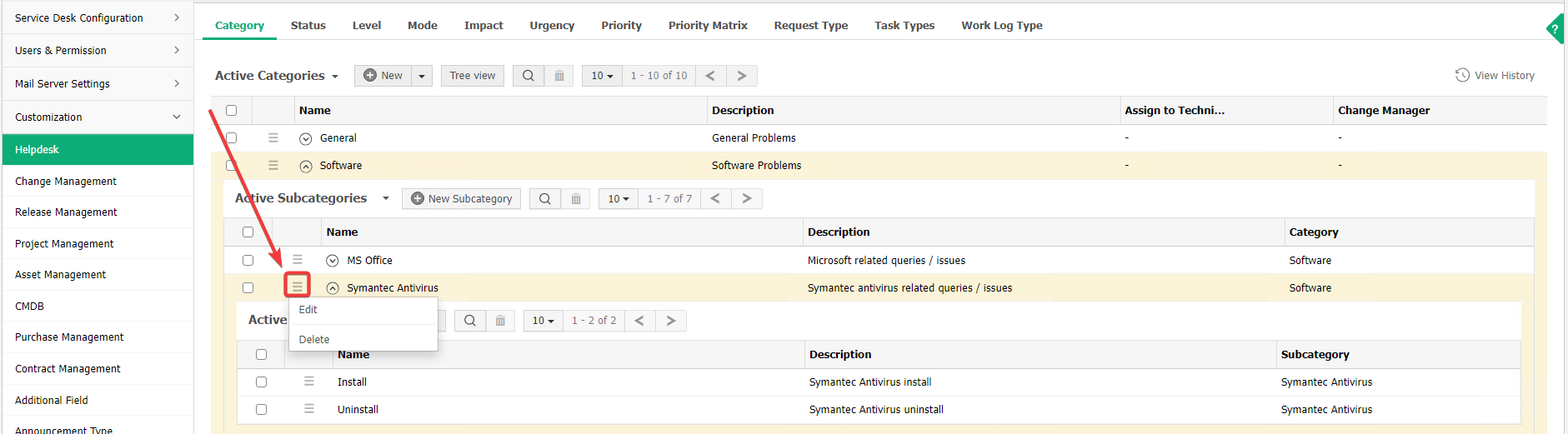
Task: Expand the General category row
Action: (x=306, y=139)
